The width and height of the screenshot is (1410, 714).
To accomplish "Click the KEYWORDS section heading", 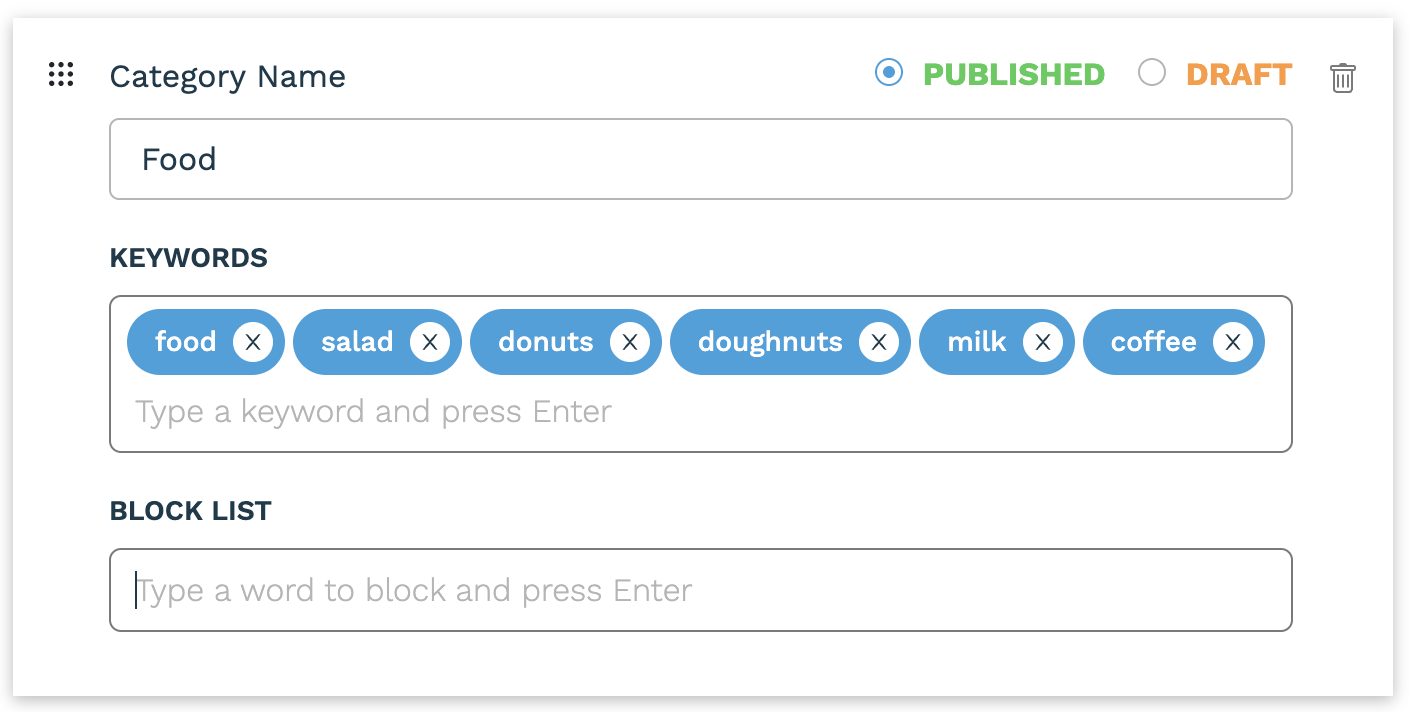I will click(x=189, y=258).
